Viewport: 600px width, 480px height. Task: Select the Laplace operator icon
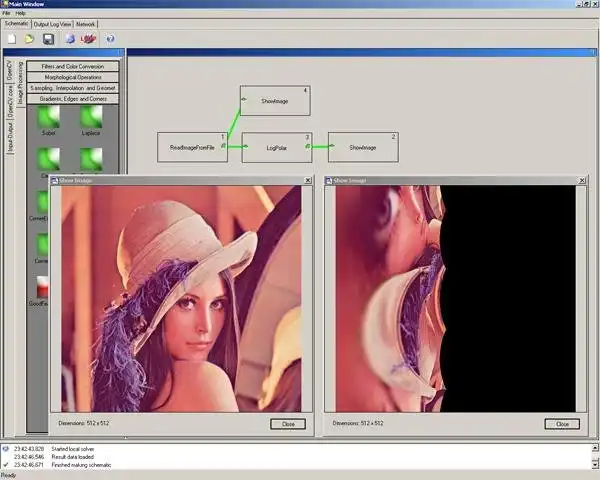coord(91,117)
